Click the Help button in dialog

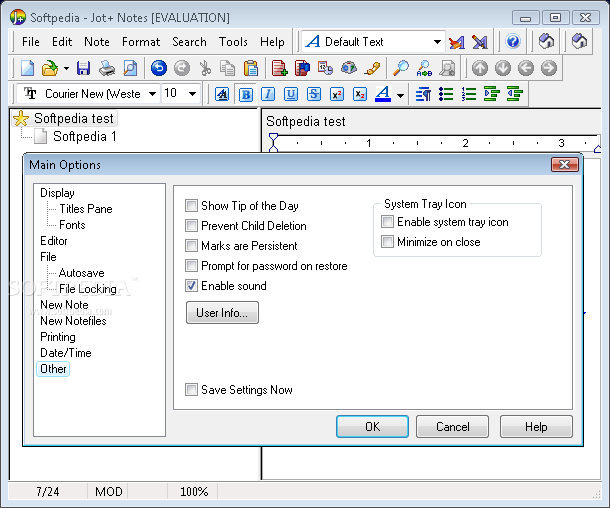tap(536, 427)
